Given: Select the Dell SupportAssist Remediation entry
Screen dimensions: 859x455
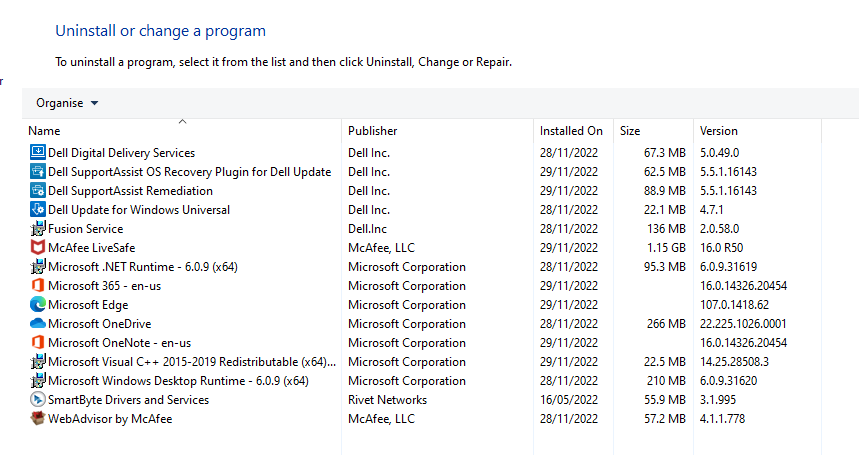Looking at the screenshot, I should 130,191.
